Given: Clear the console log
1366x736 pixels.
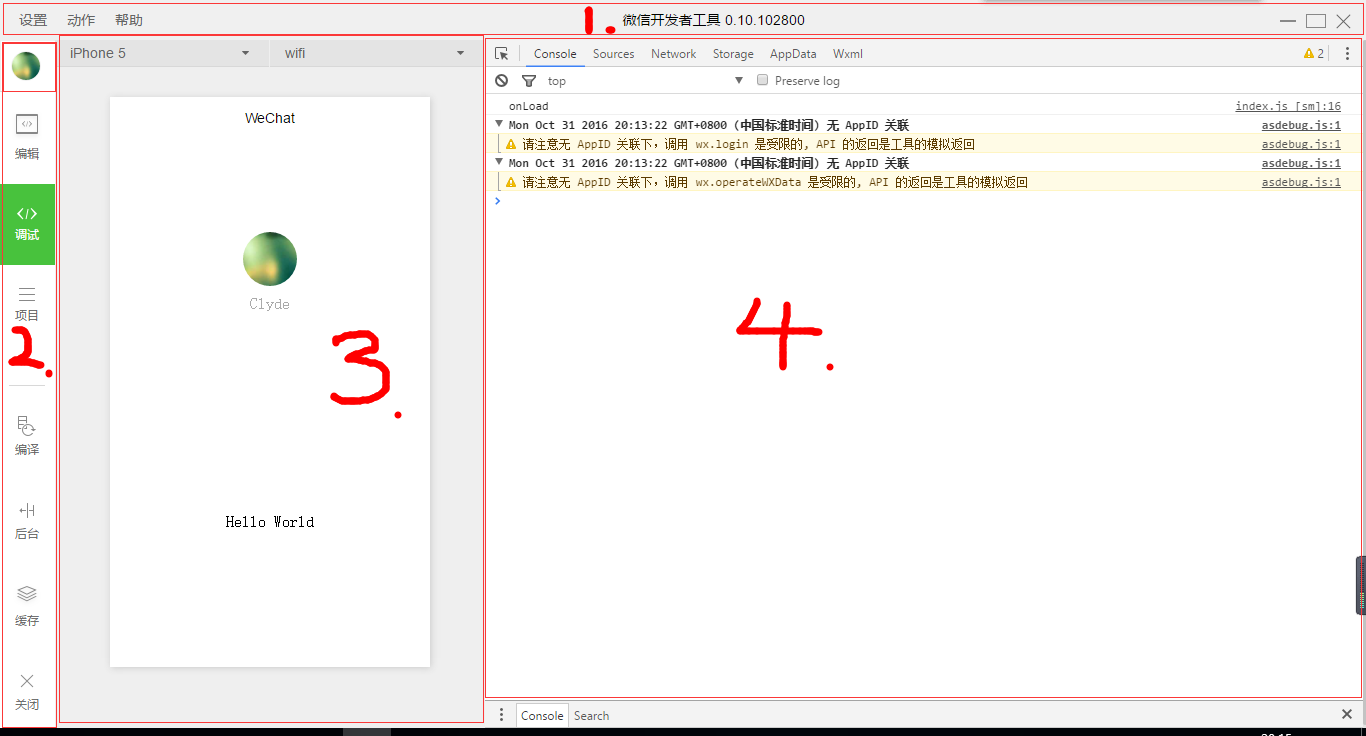Looking at the screenshot, I should (x=502, y=81).
